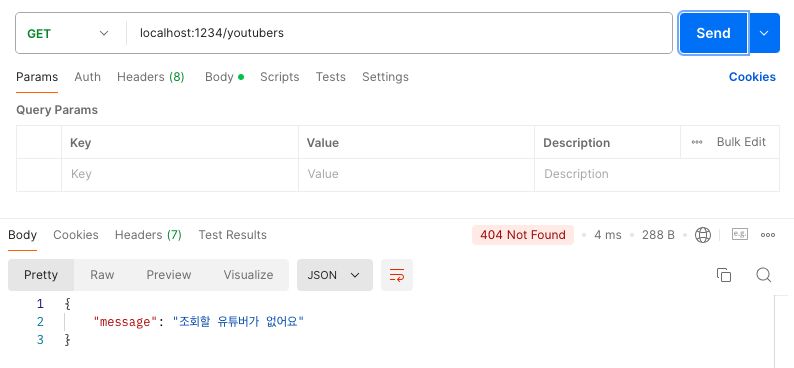Screen dimensions: 794x368
Task: Click the save response example icon
Action: point(740,234)
